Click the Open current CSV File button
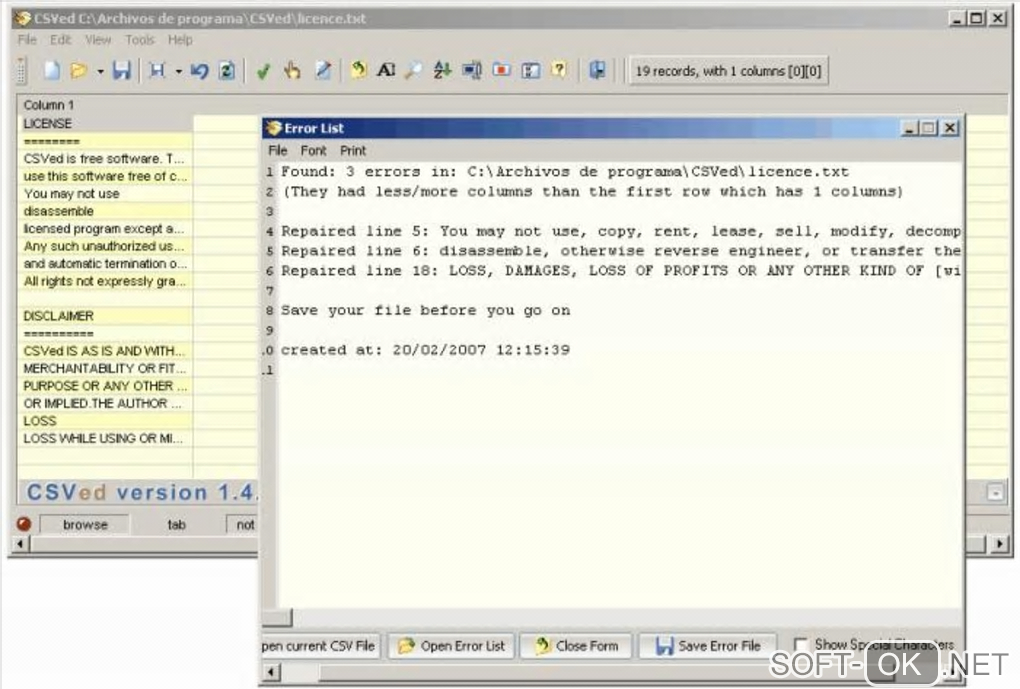Image resolution: width=1020 pixels, height=689 pixels. tap(320, 646)
